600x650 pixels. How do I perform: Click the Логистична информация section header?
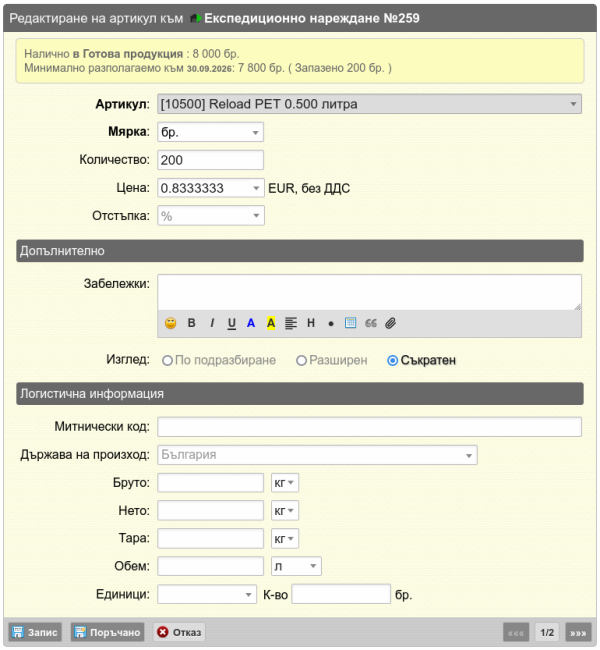[x=300, y=394]
